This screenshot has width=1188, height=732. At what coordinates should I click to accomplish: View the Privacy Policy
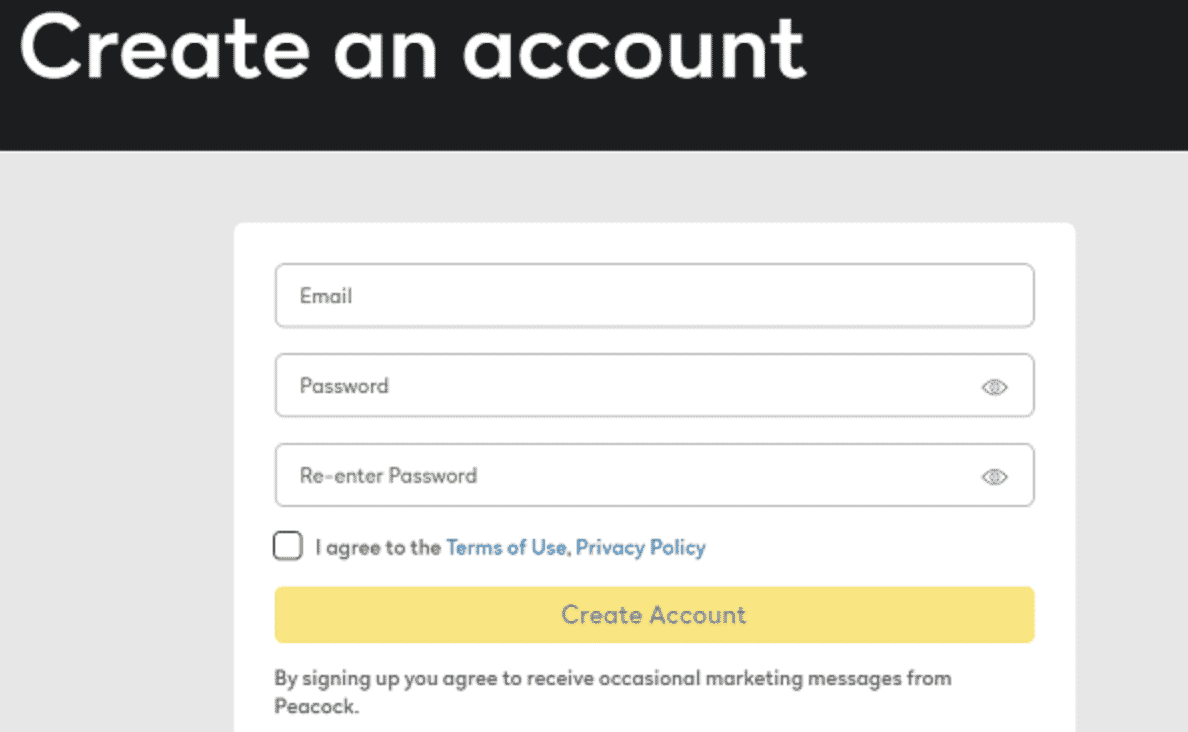pos(641,547)
